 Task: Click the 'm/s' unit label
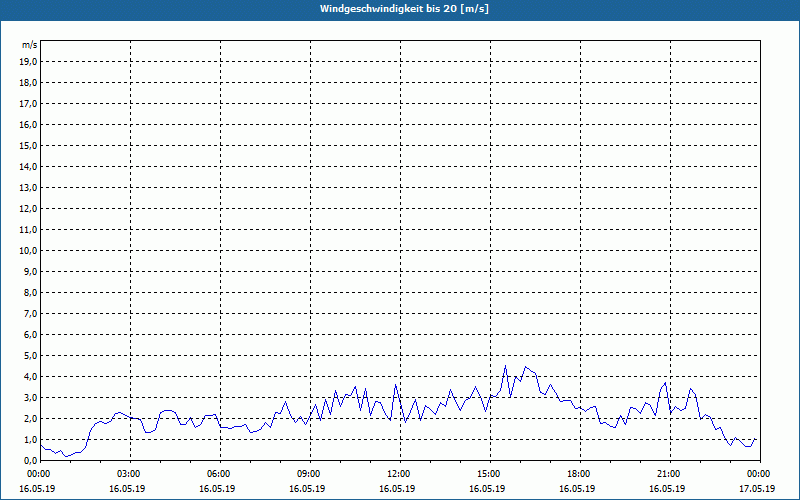pyautogui.click(x=30, y=45)
